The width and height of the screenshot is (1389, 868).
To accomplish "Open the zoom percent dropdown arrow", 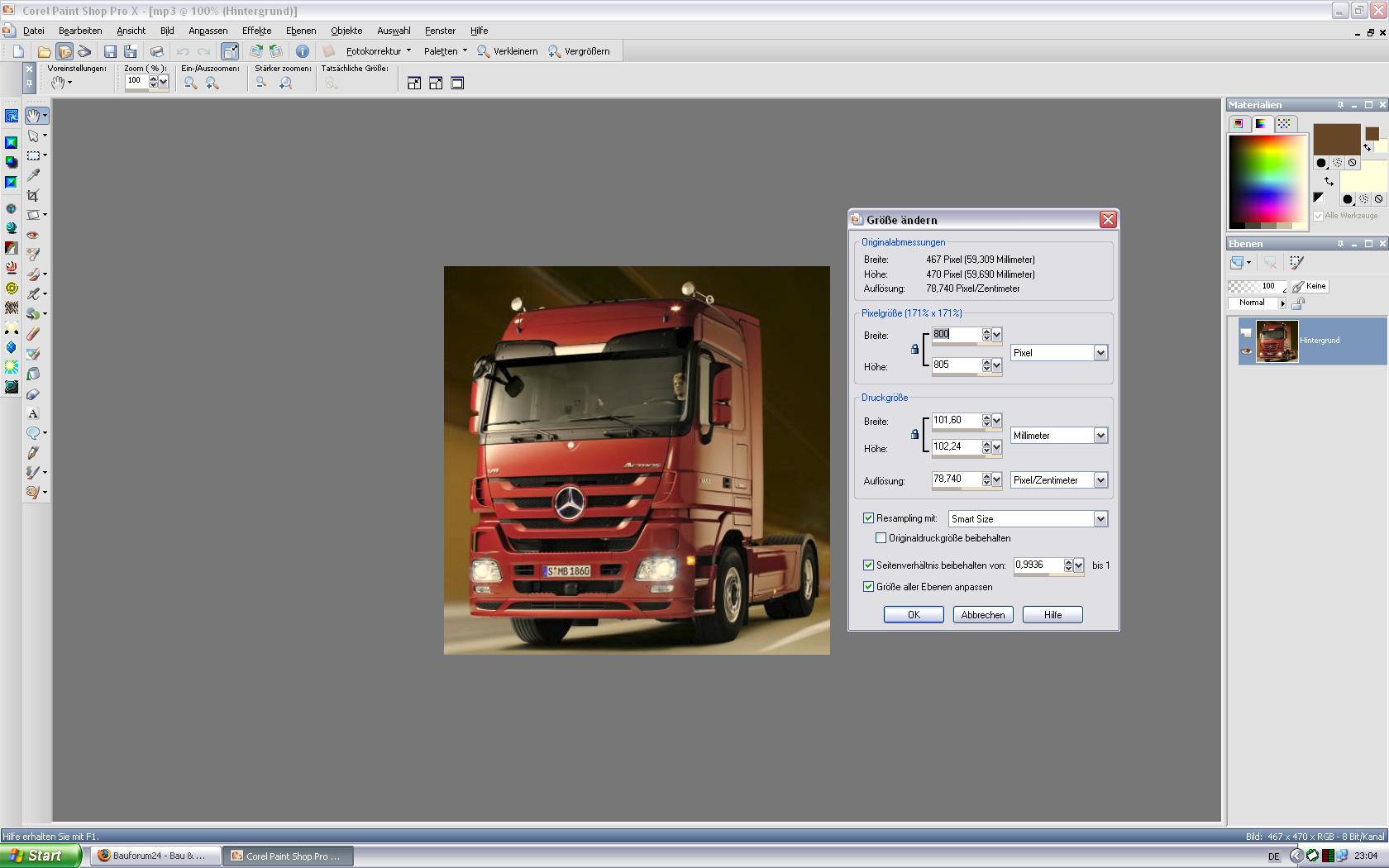I will tap(164, 81).
